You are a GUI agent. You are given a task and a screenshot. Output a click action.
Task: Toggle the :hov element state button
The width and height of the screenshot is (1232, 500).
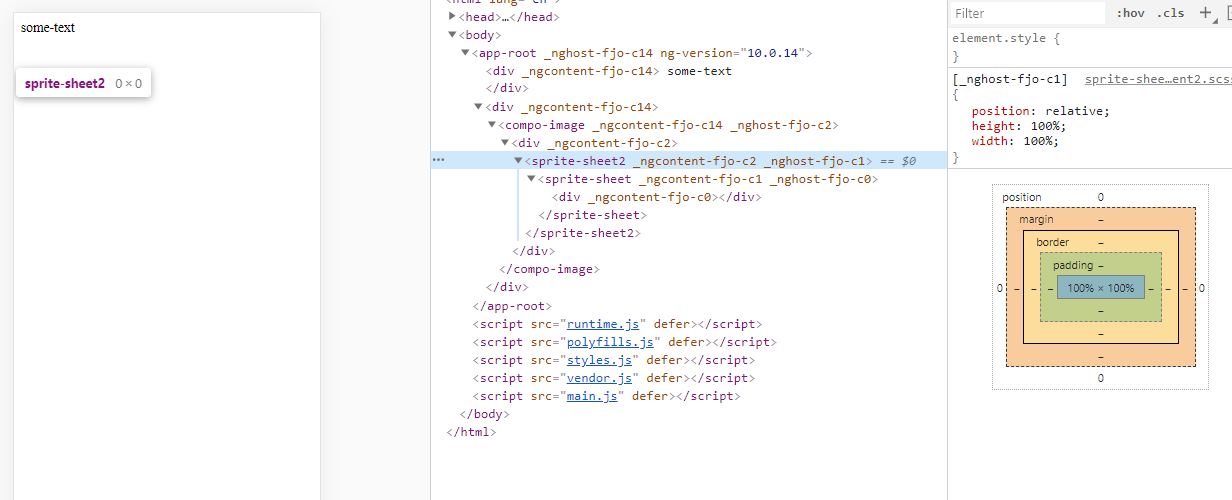click(x=1130, y=13)
